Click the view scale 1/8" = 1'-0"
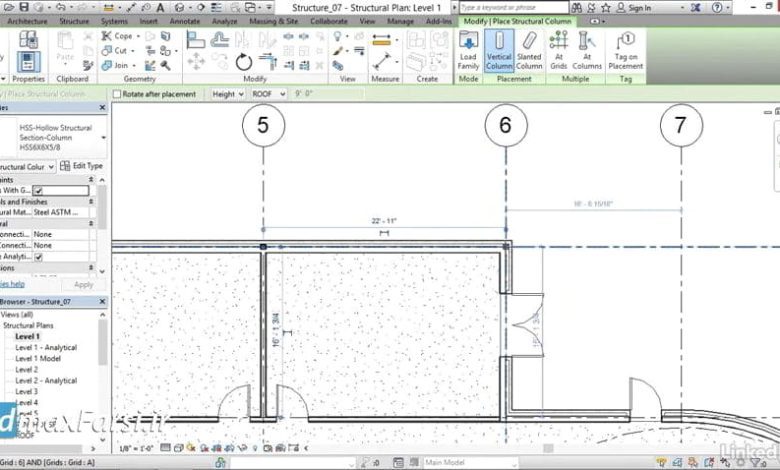This screenshot has height=470, width=780. 136,448
